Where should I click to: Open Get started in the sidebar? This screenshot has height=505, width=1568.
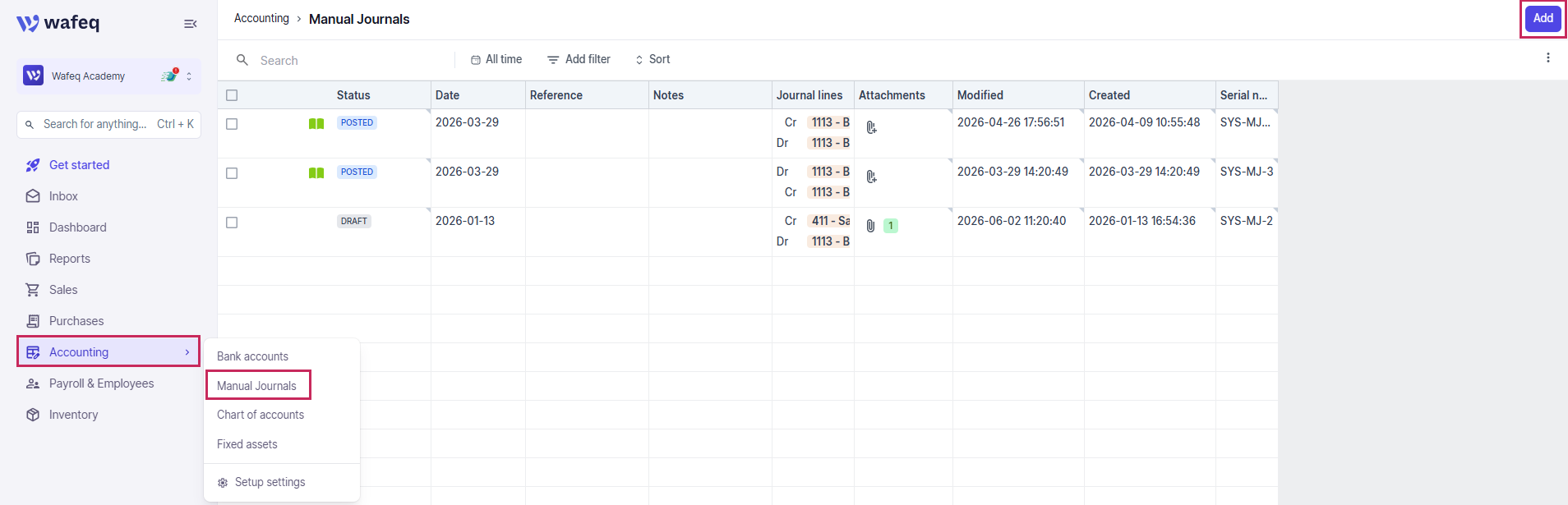pyautogui.click(x=79, y=165)
